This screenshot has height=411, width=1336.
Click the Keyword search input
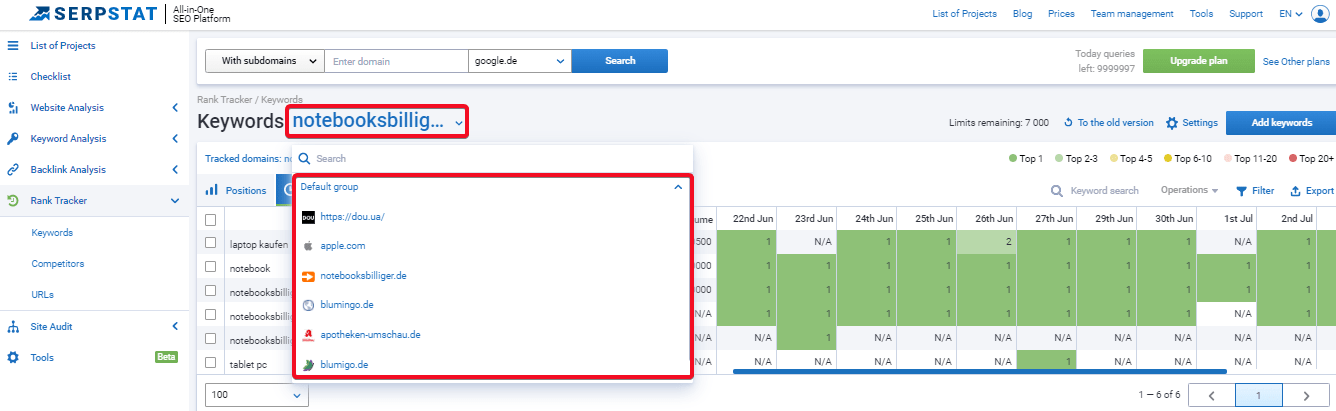(1105, 190)
